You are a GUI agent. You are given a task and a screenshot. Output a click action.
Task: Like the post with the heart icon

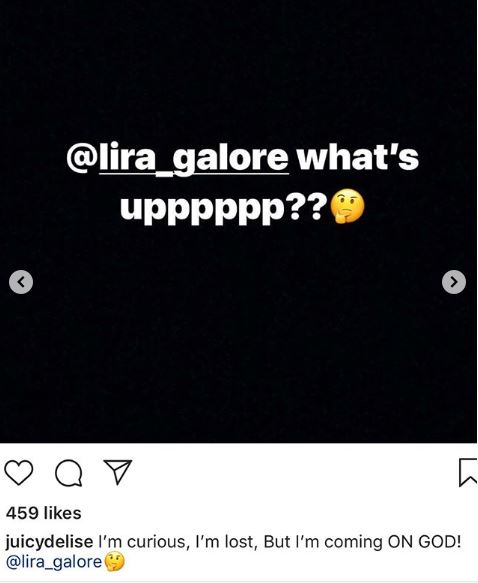pos(19,472)
